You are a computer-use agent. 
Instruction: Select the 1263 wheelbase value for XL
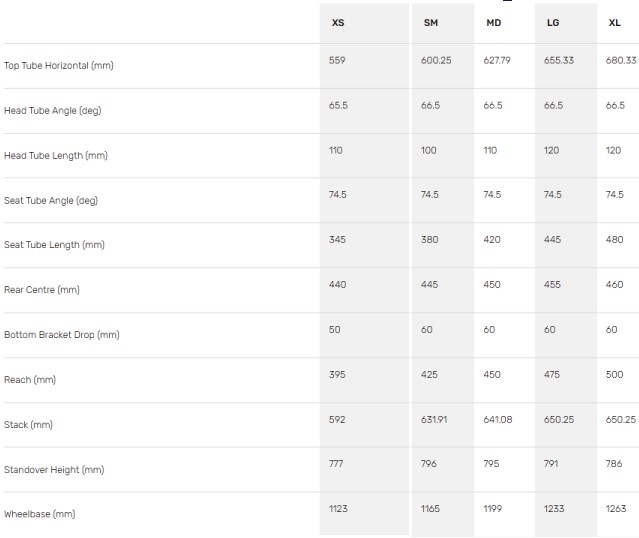click(x=618, y=509)
